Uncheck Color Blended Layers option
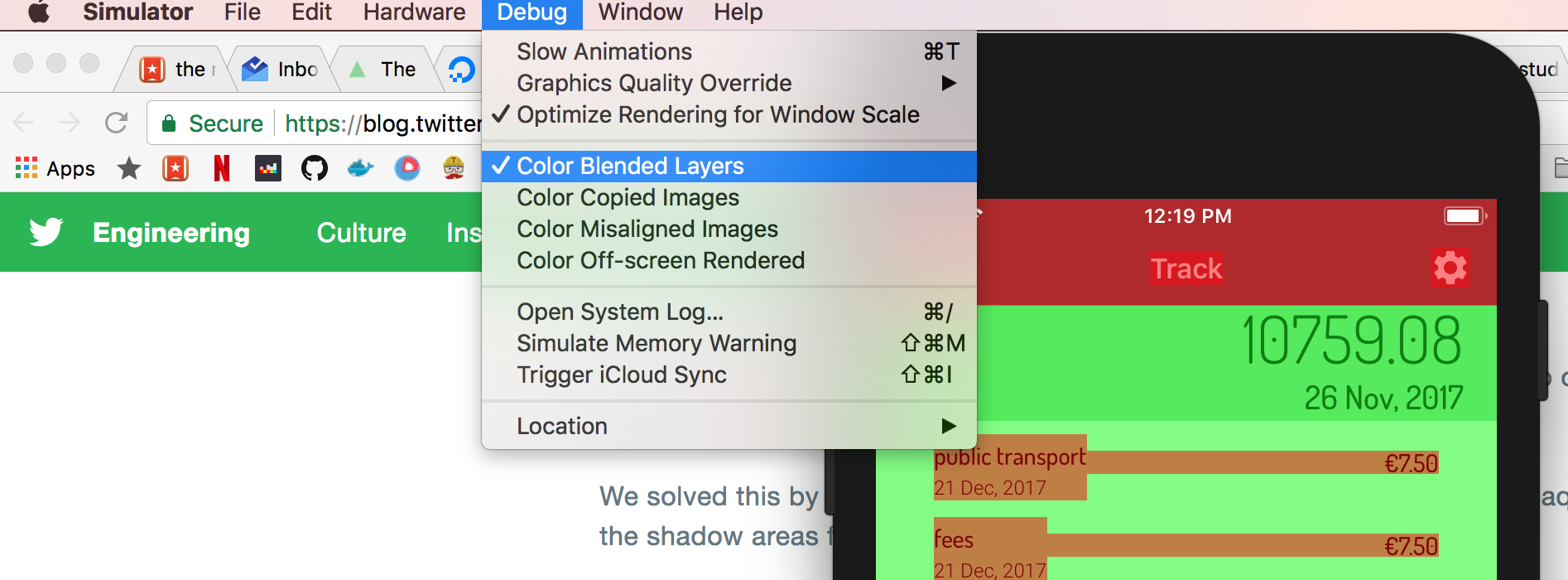 pyautogui.click(x=630, y=167)
